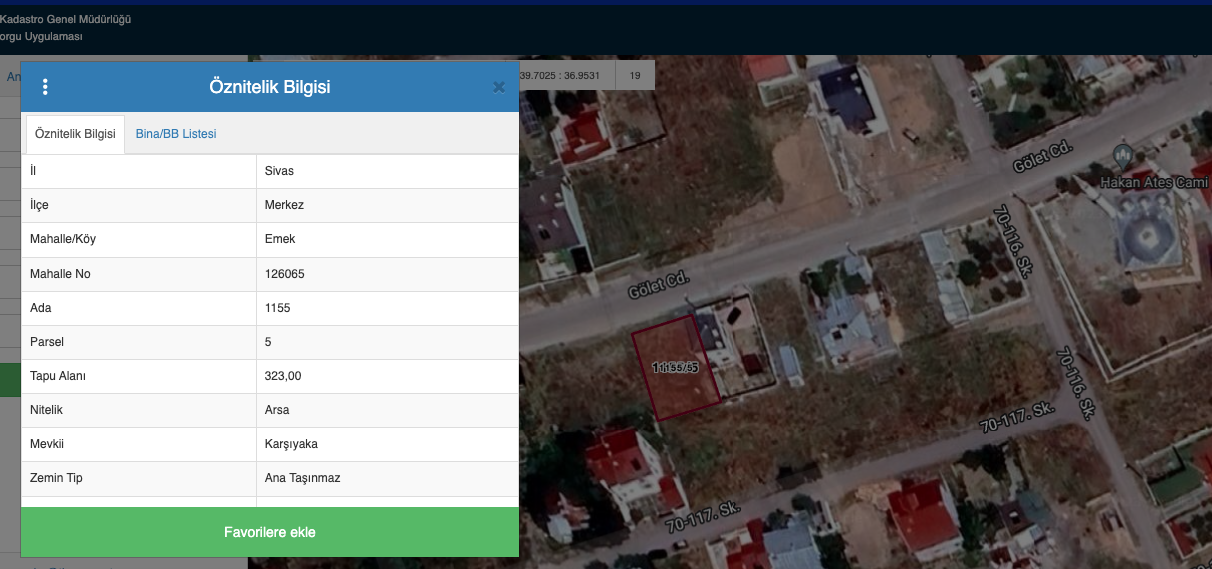Click the Emek neighbourhood value
This screenshot has height=569, width=1212.
pos(280,239)
